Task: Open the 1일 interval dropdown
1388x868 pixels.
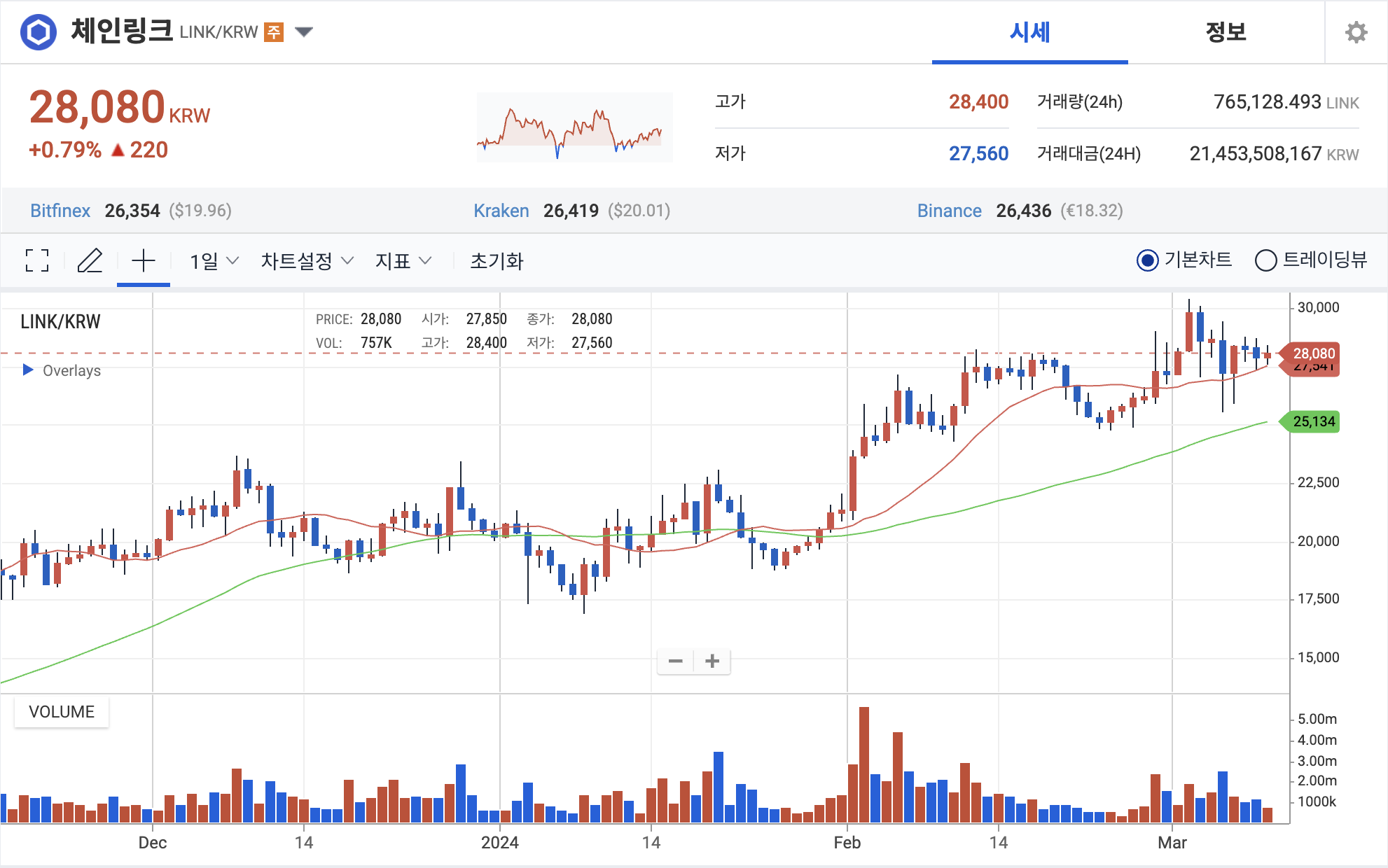Action: pyautogui.click(x=214, y=261)
